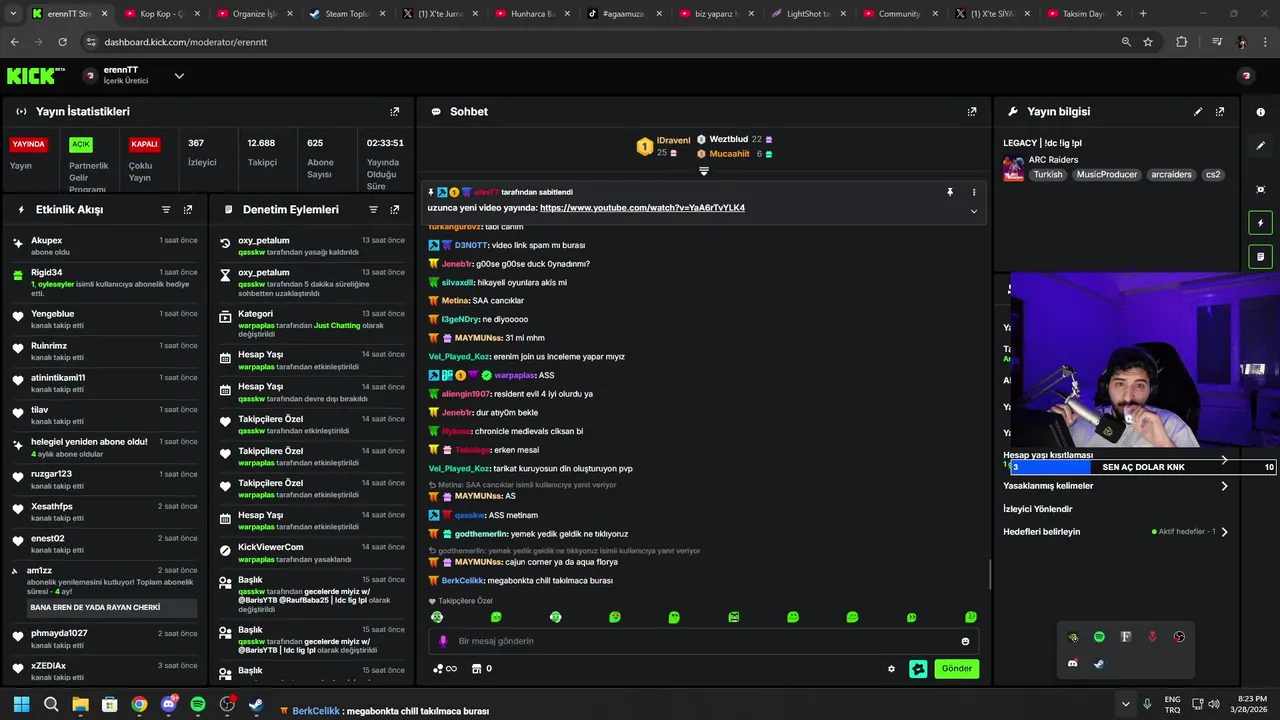Open Hesap yaşı kısıtlaması setting arrow

[1224, 459]
